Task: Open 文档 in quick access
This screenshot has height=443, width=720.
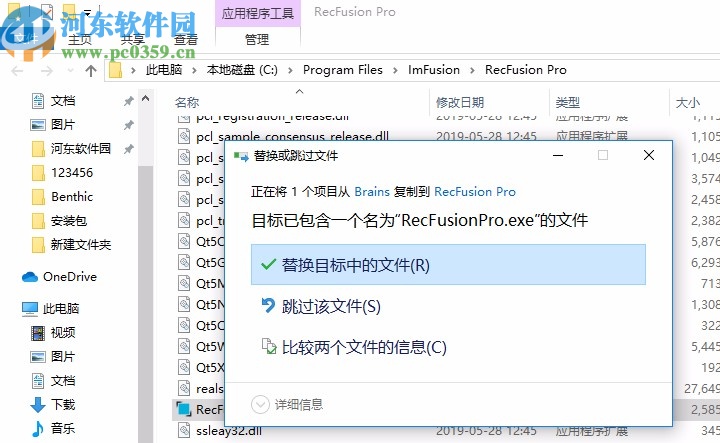Action: [63, 101]
